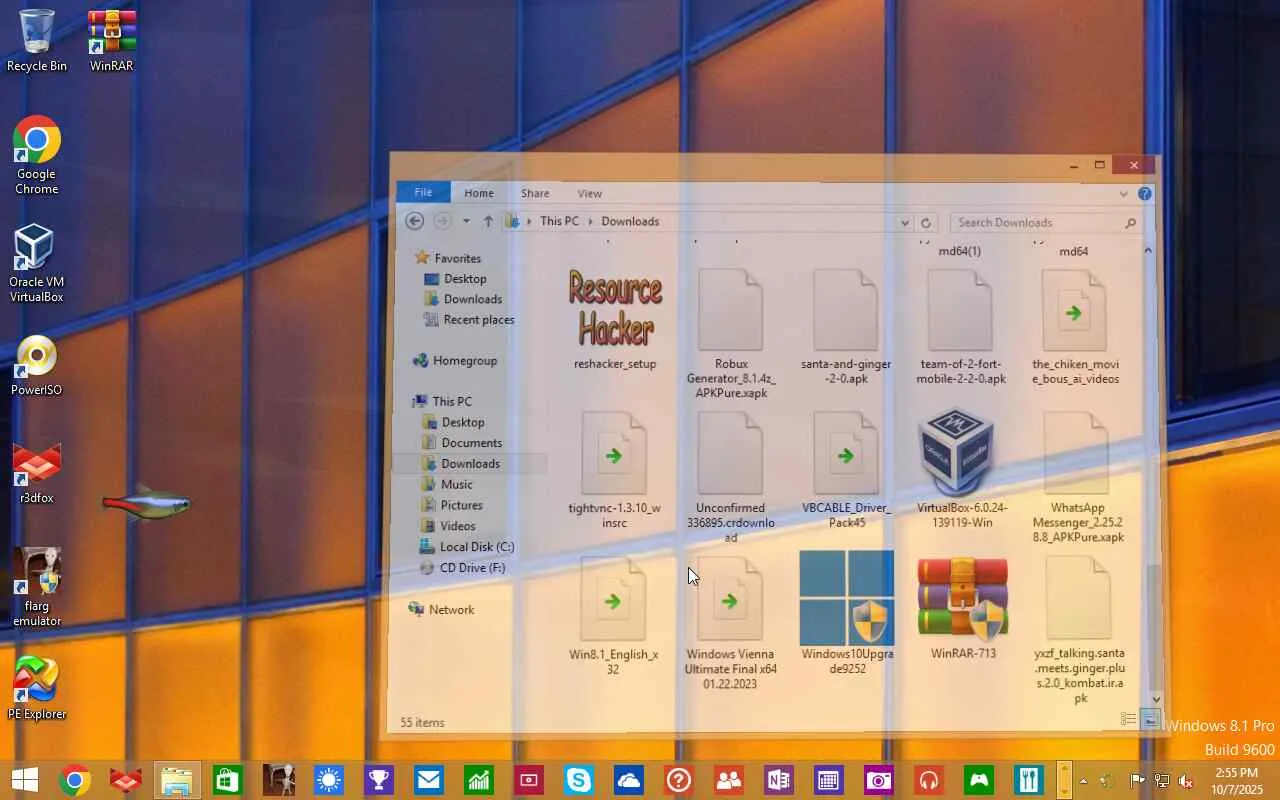Select yxzf_talking.santa.meets.ginger apk file icon
1280x800 pixels.
pos(1078,598)
